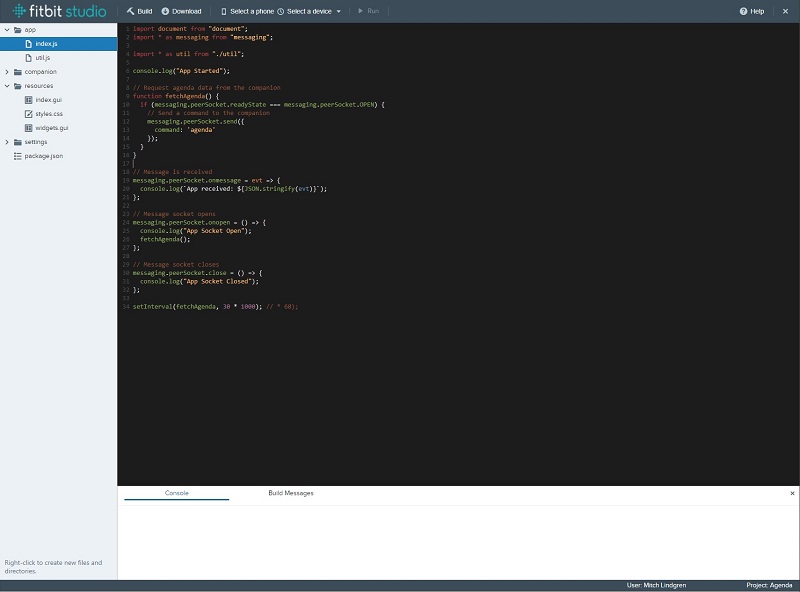Click the Run label

[x=373, y=11]
